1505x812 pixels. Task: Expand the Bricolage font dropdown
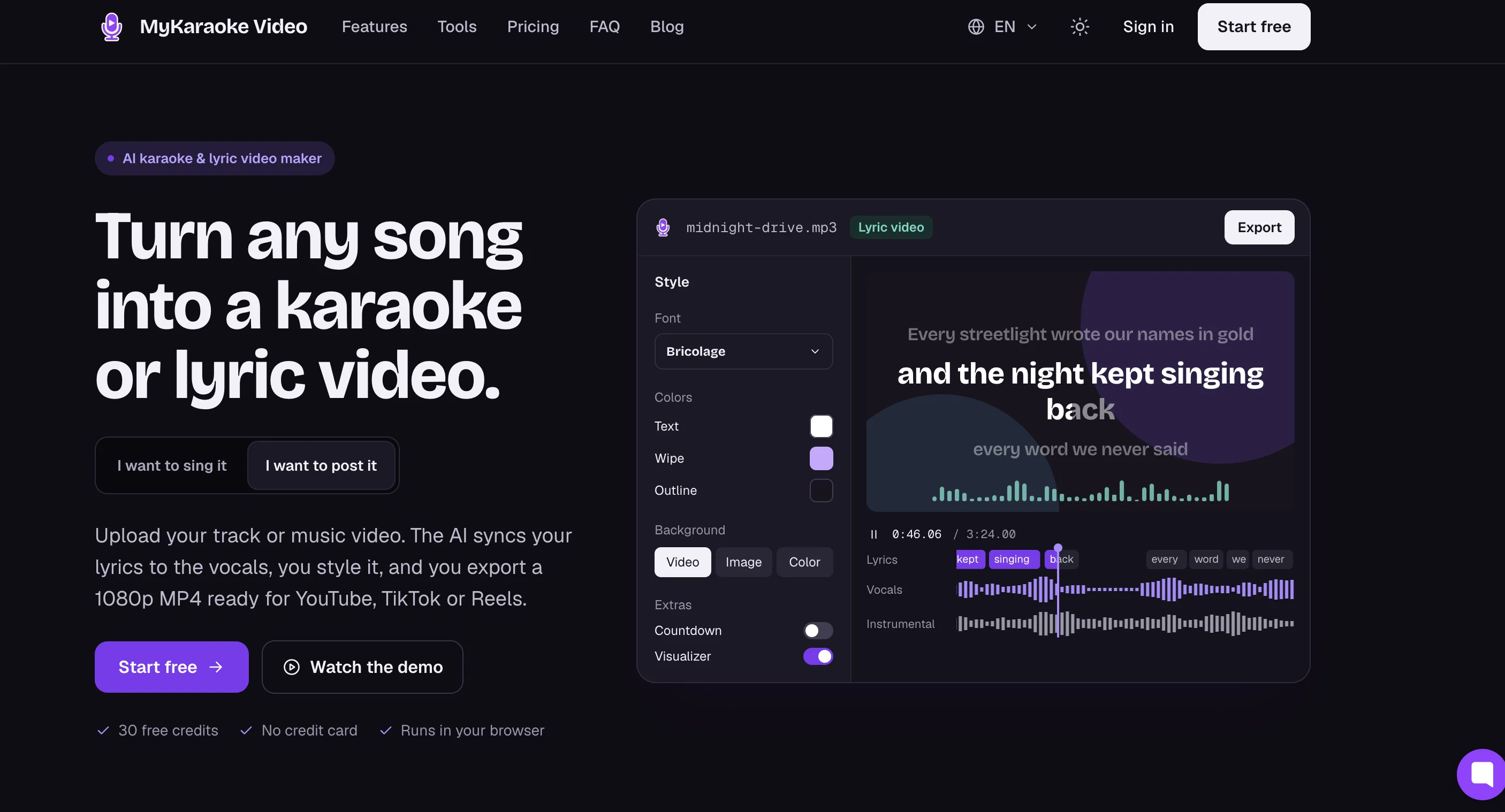tap(743, 351)
